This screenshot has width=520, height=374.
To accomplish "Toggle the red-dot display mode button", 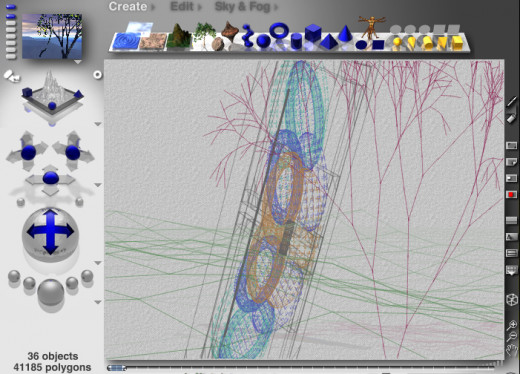I will click(511, 194).
